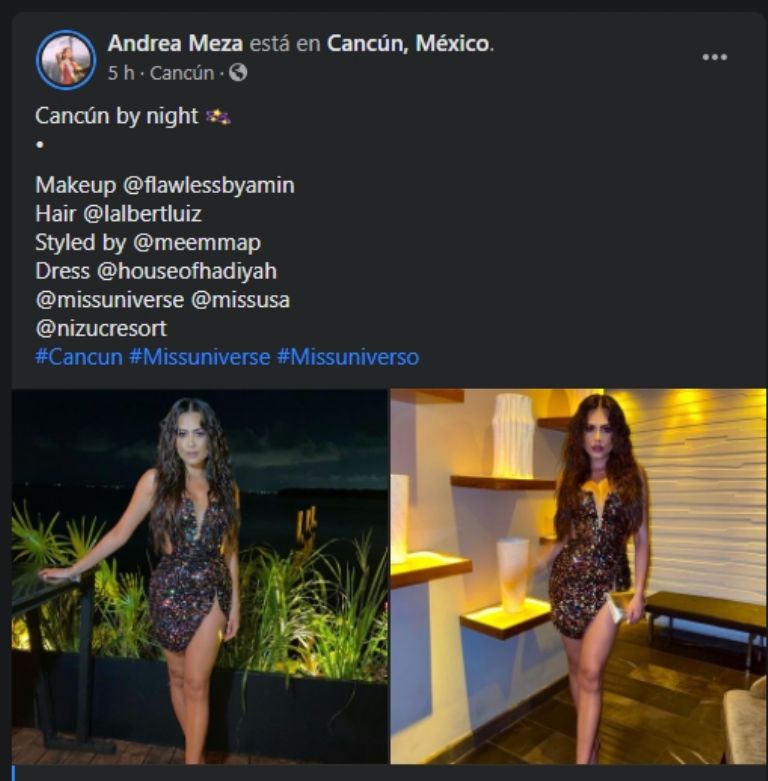Viewport: 768px width, 781px height.
Task: Click the @missusa mention text
Action: 241,300
